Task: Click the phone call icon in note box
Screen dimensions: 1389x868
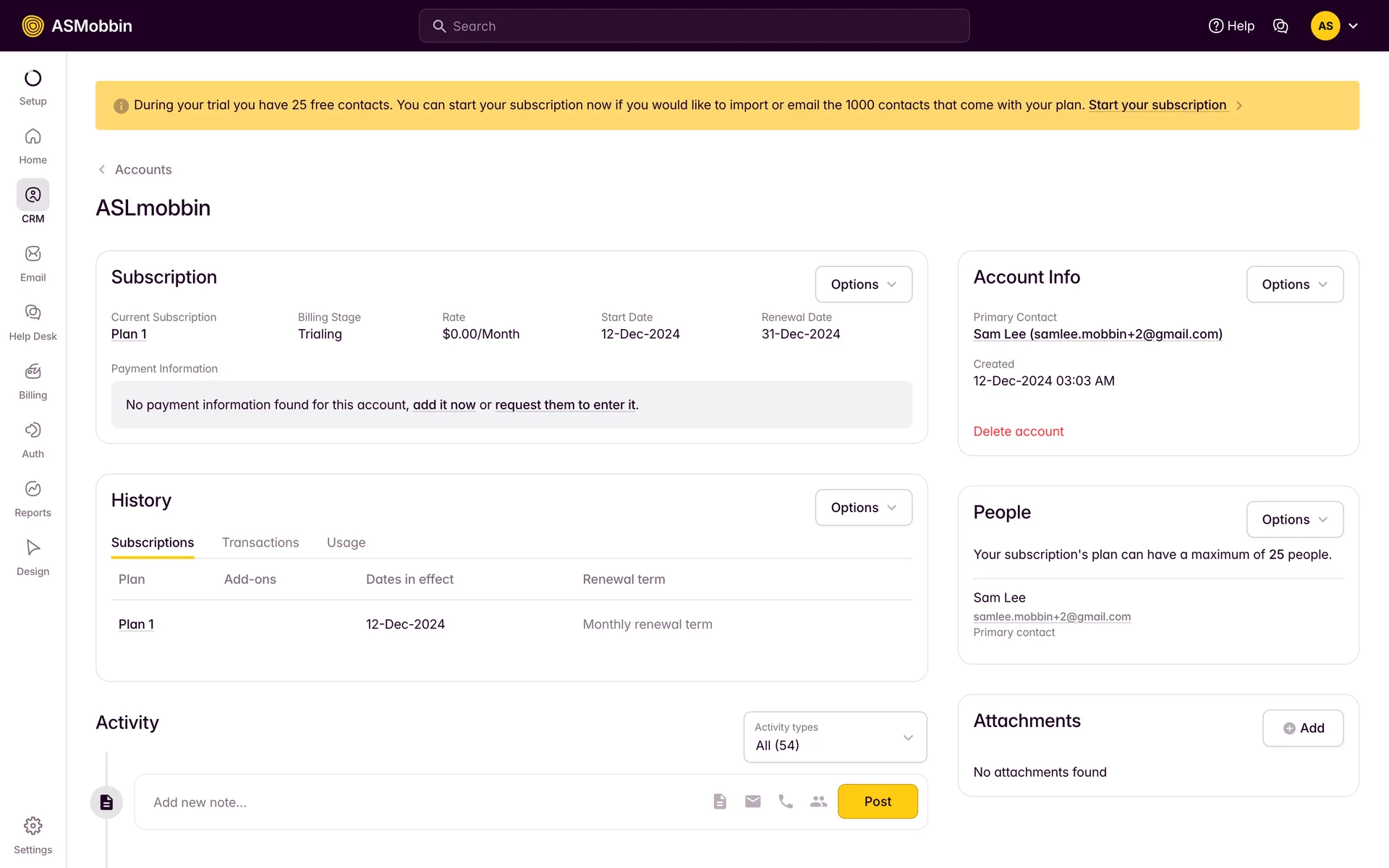Action: [786, 801]
